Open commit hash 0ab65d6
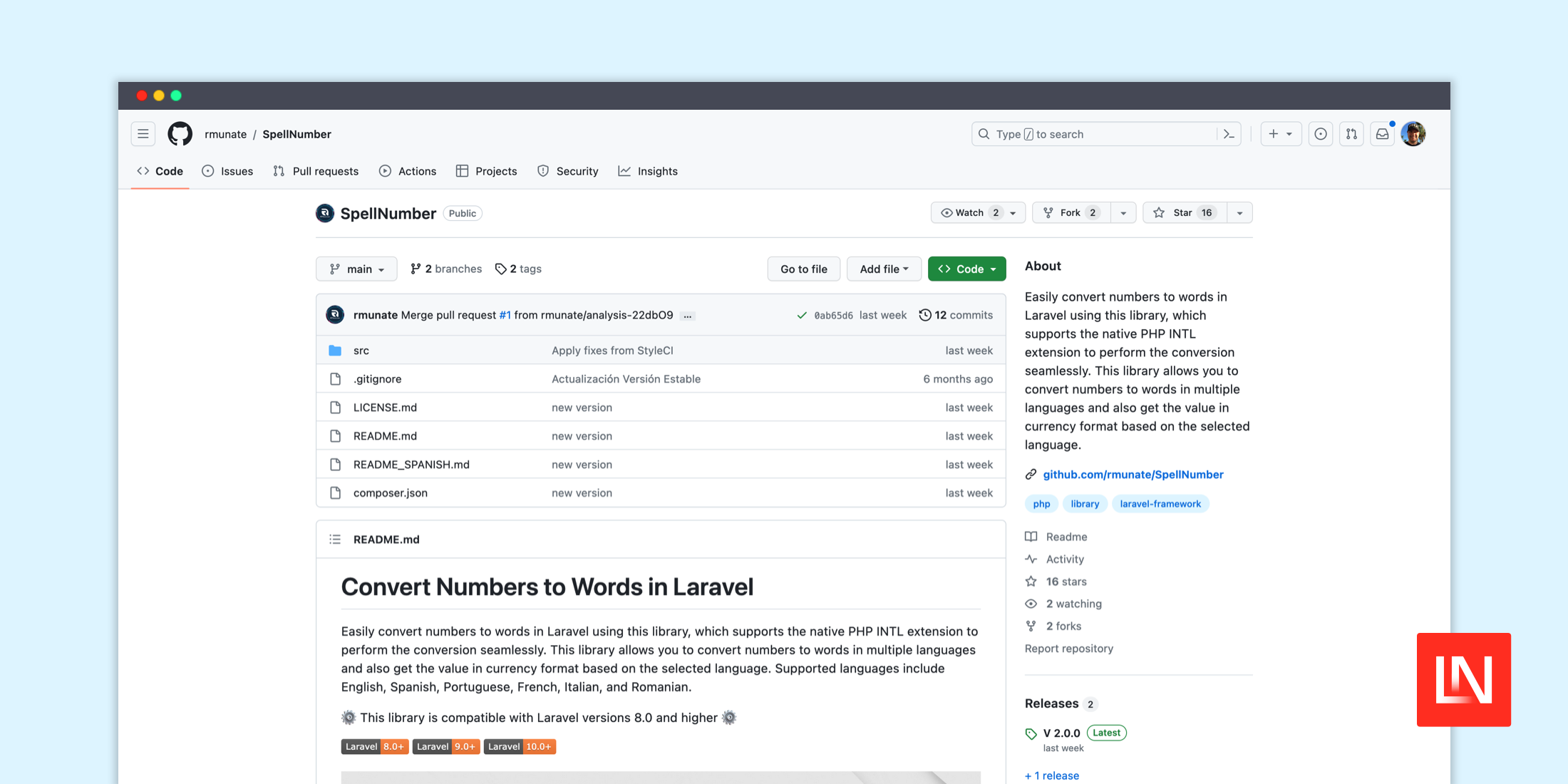This screenshot has width=1568, height=784. (833, 316)
